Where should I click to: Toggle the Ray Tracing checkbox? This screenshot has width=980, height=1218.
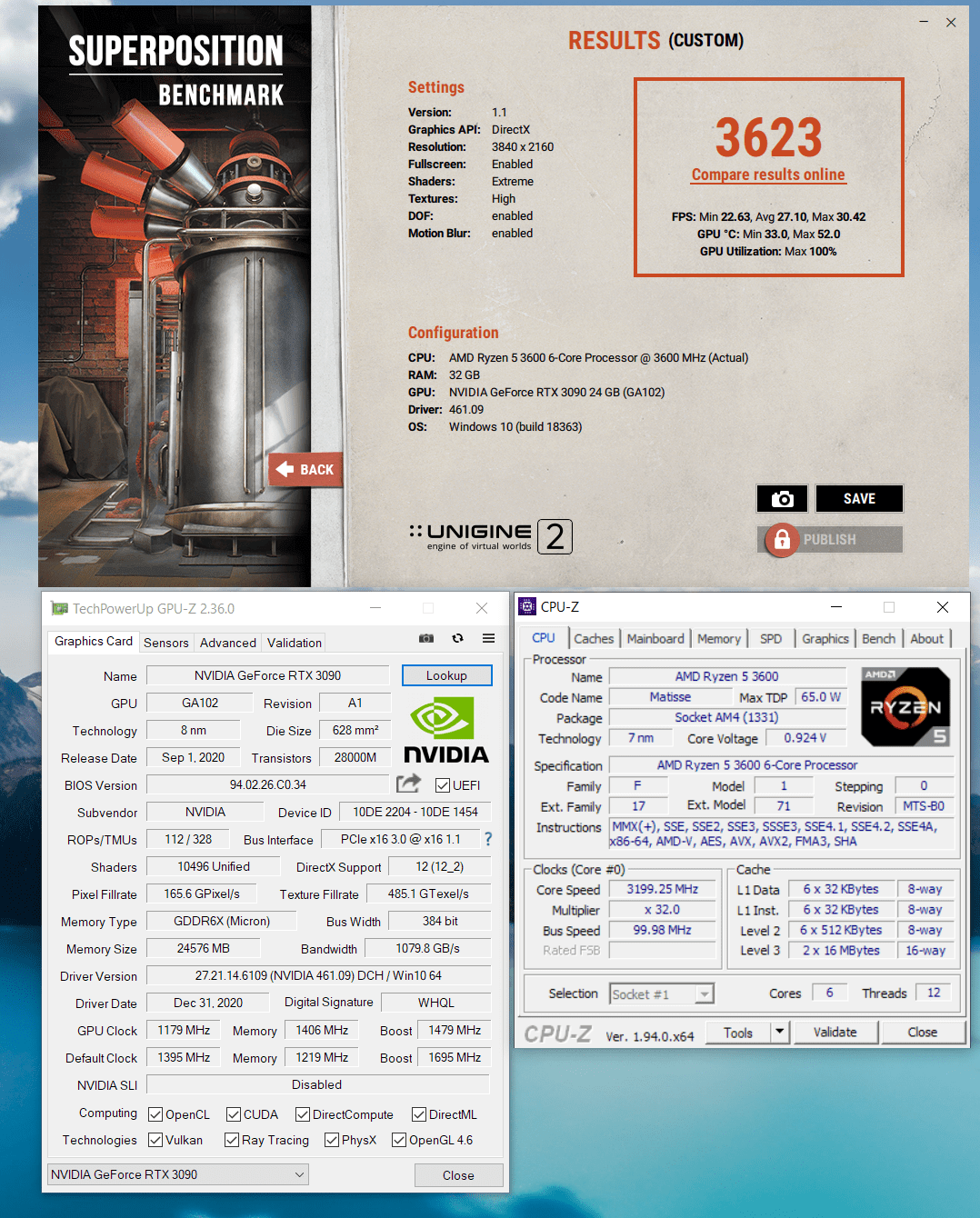(232, 1140)
